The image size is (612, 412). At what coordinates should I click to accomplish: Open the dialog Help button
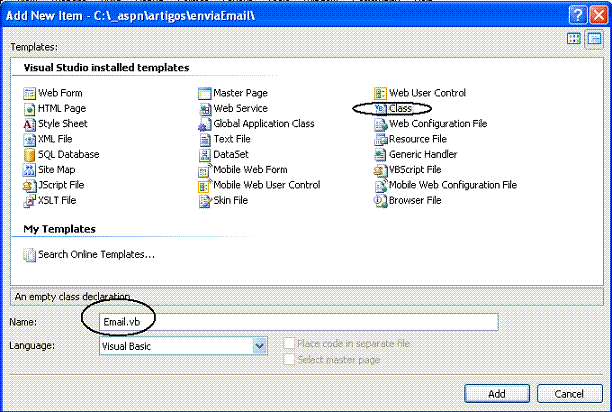point(578,16)
